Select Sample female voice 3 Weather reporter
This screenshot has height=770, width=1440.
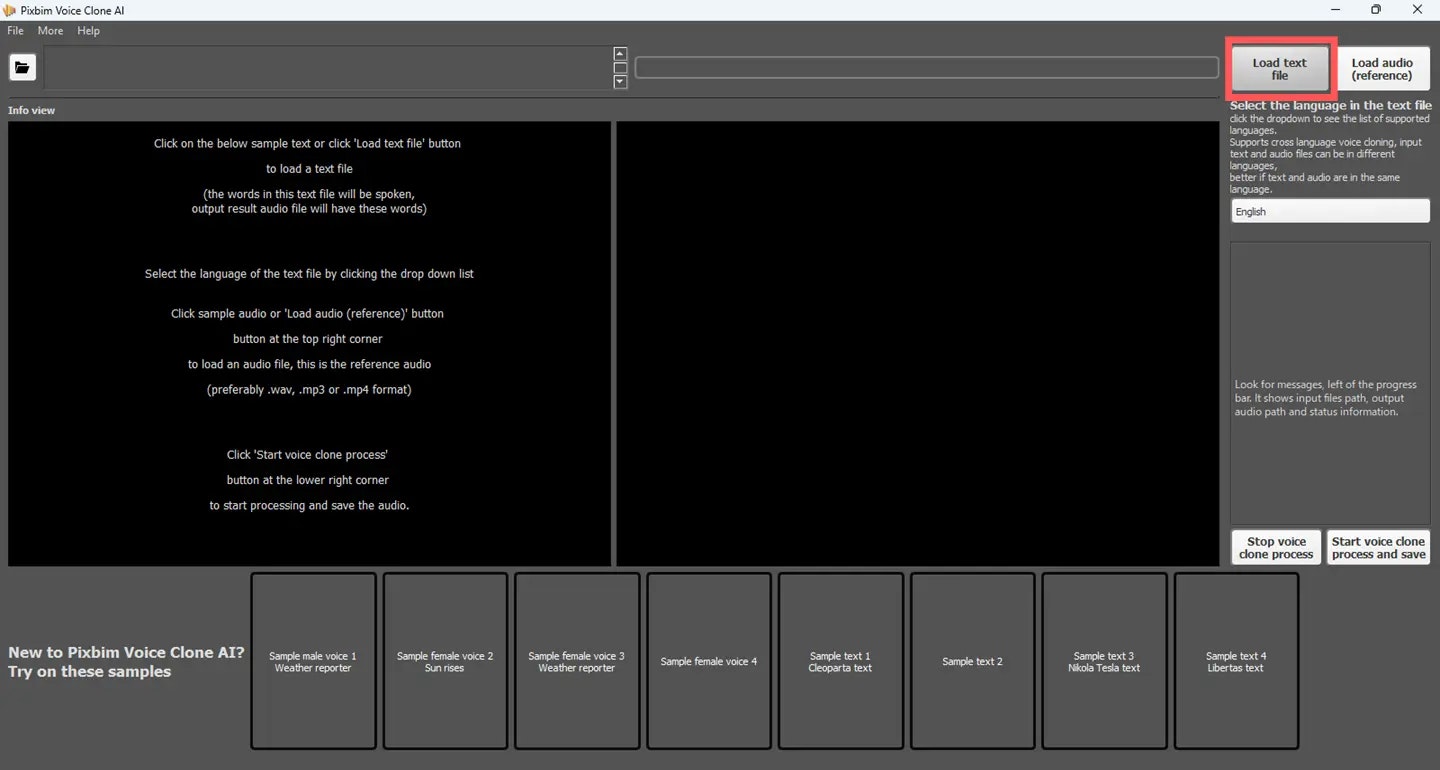coord(577,661)
